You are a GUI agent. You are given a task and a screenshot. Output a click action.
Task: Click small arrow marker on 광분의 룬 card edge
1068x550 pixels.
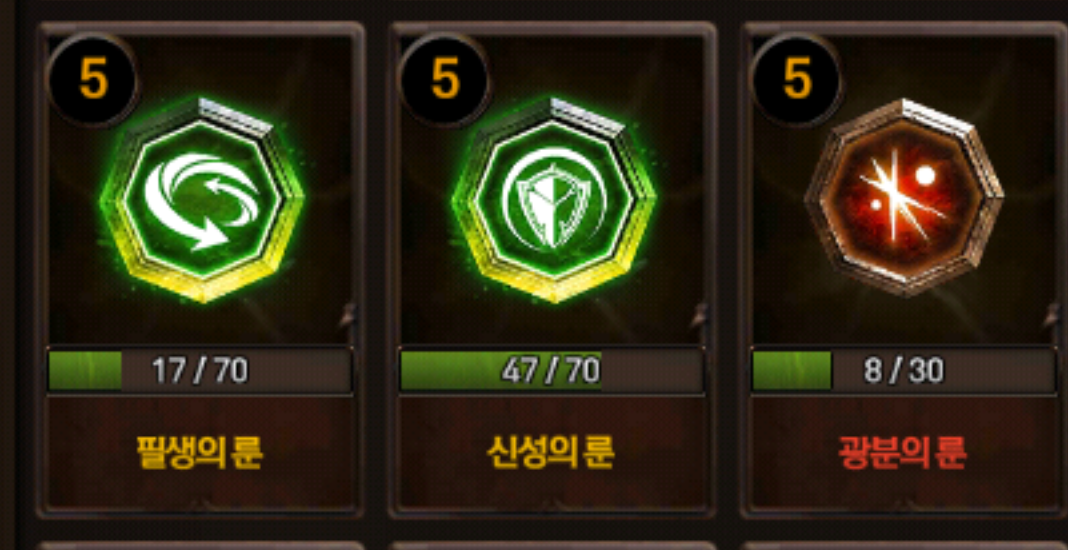[x=1052, y=318]
